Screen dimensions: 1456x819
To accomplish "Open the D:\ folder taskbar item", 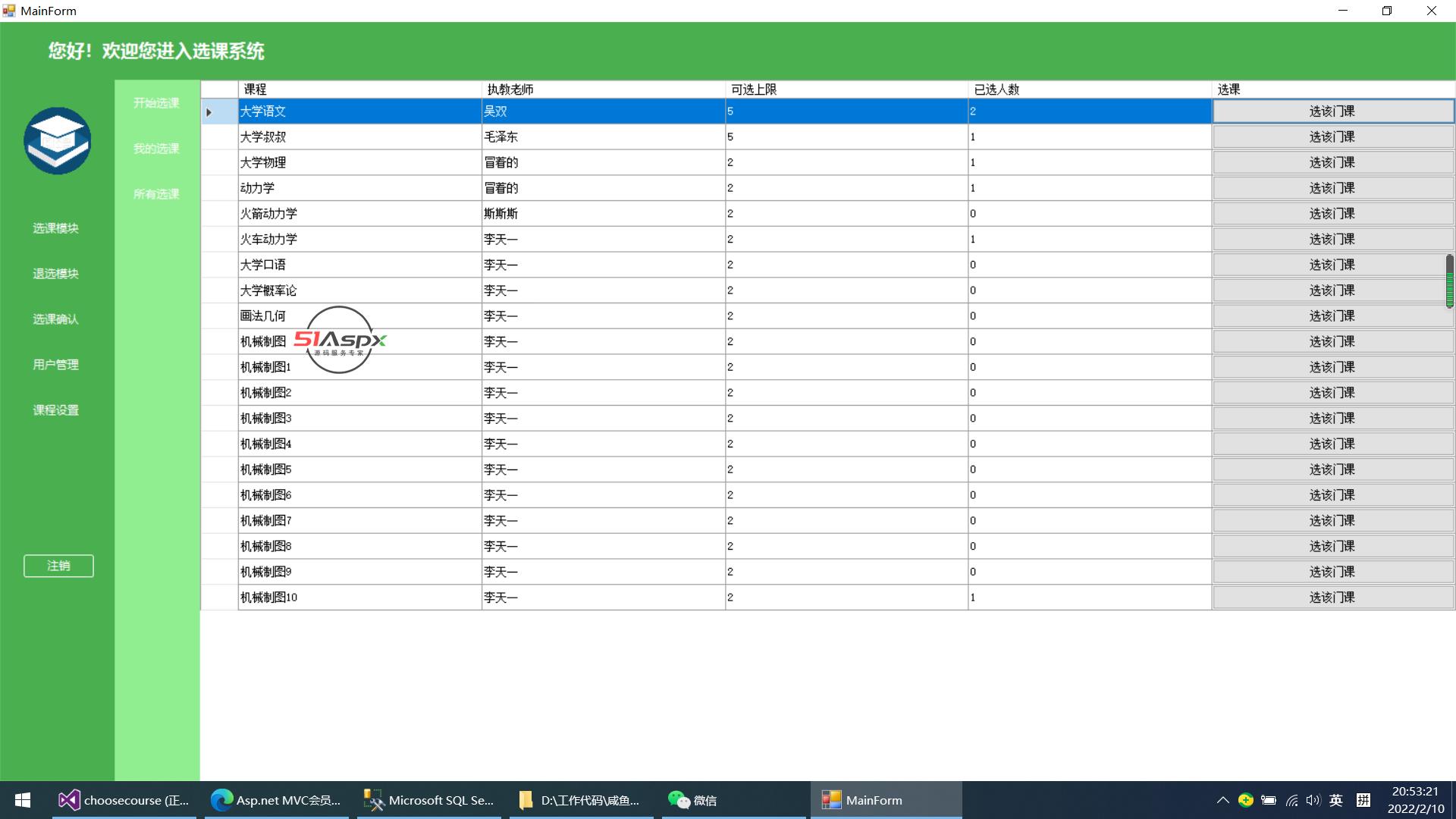I will point(580,800).
